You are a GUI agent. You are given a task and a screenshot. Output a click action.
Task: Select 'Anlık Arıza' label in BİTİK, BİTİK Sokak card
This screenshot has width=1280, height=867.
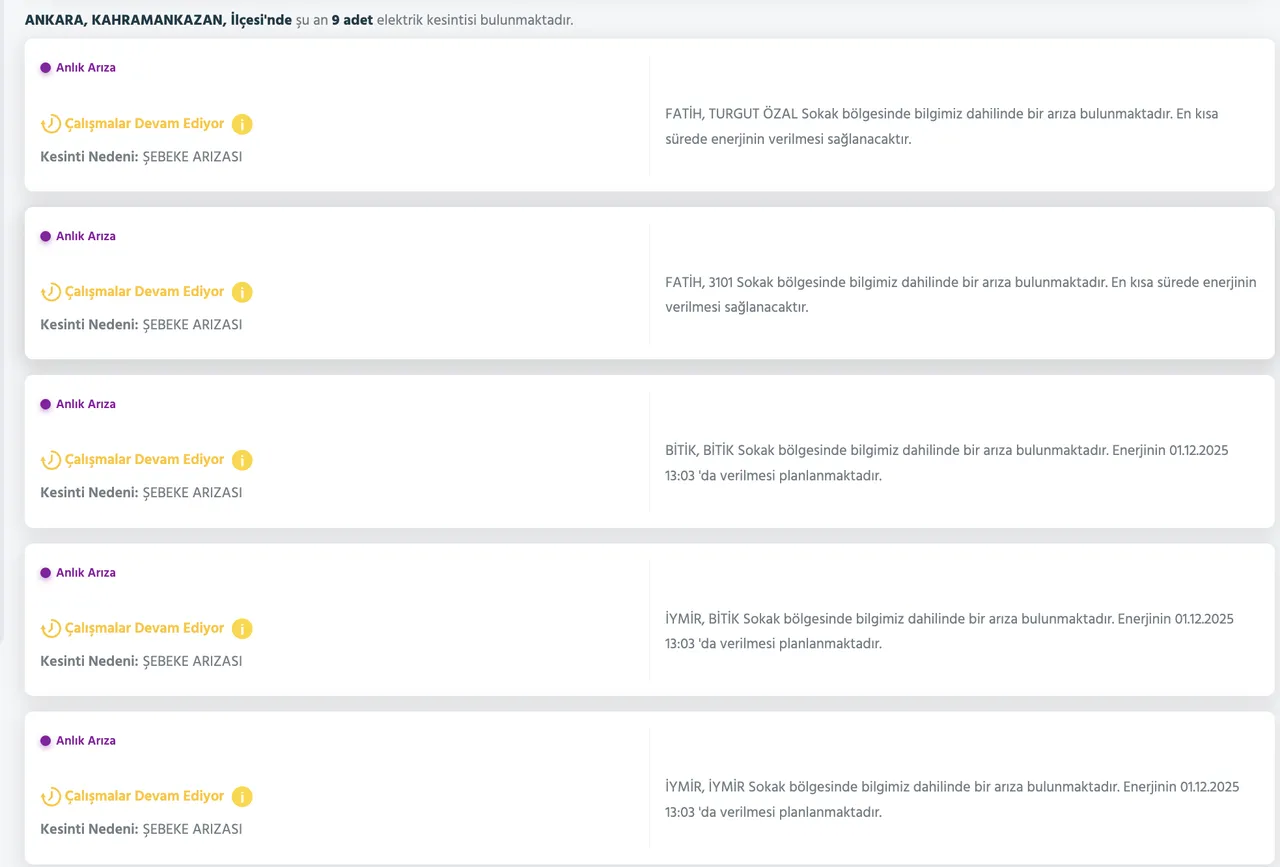[x=85, y=405]
